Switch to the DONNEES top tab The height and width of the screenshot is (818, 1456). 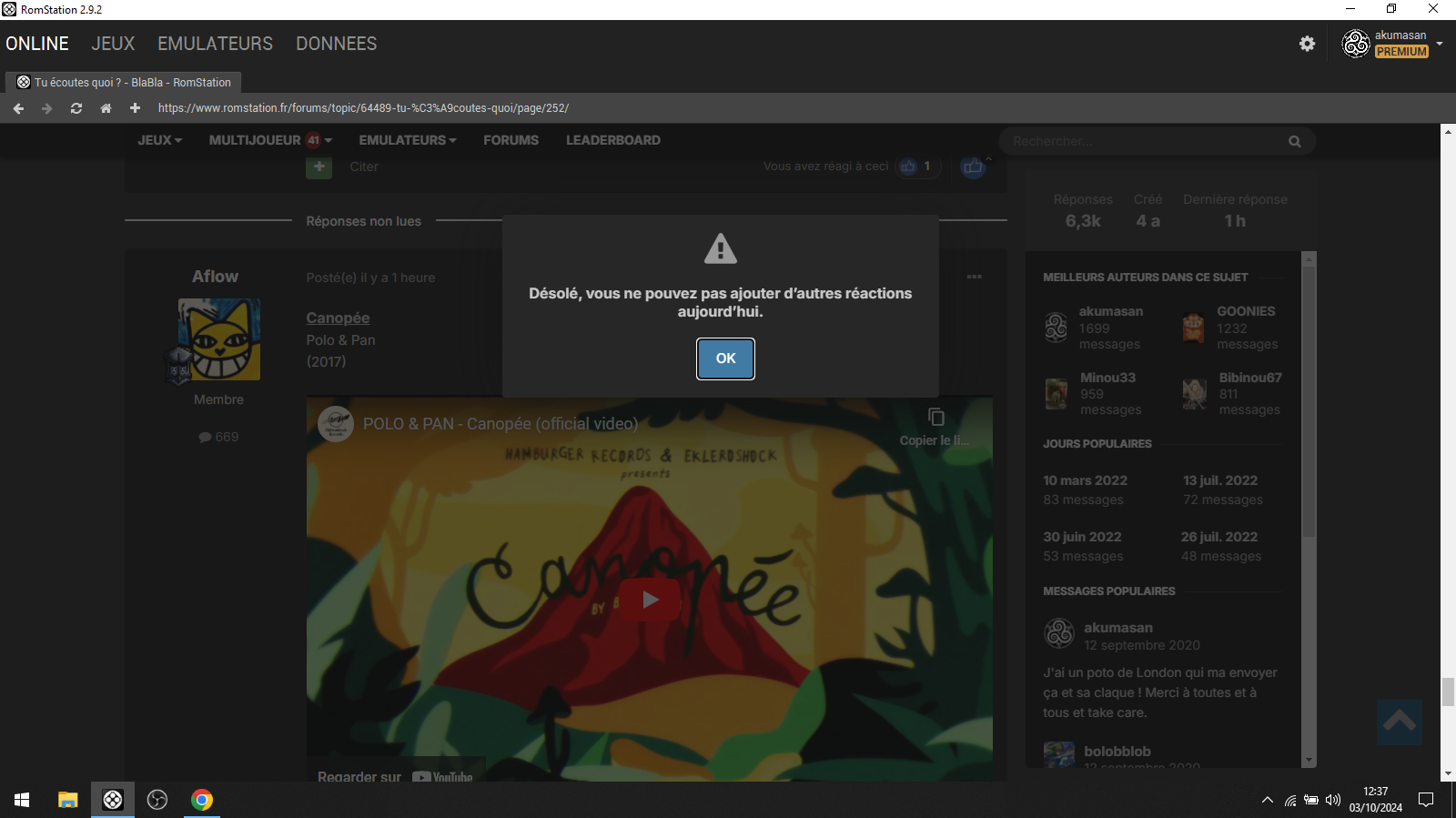tap(336, 44)
